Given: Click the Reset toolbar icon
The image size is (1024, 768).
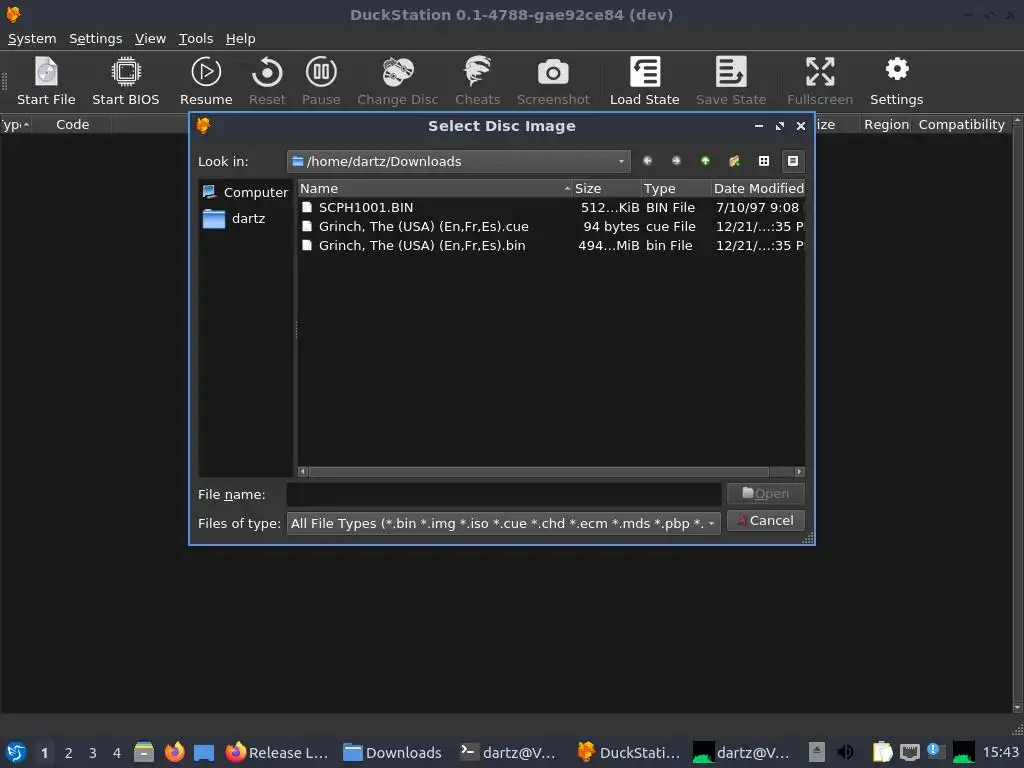Looking at the screenshot, I should pyautogui.click(x=267, y=81).
